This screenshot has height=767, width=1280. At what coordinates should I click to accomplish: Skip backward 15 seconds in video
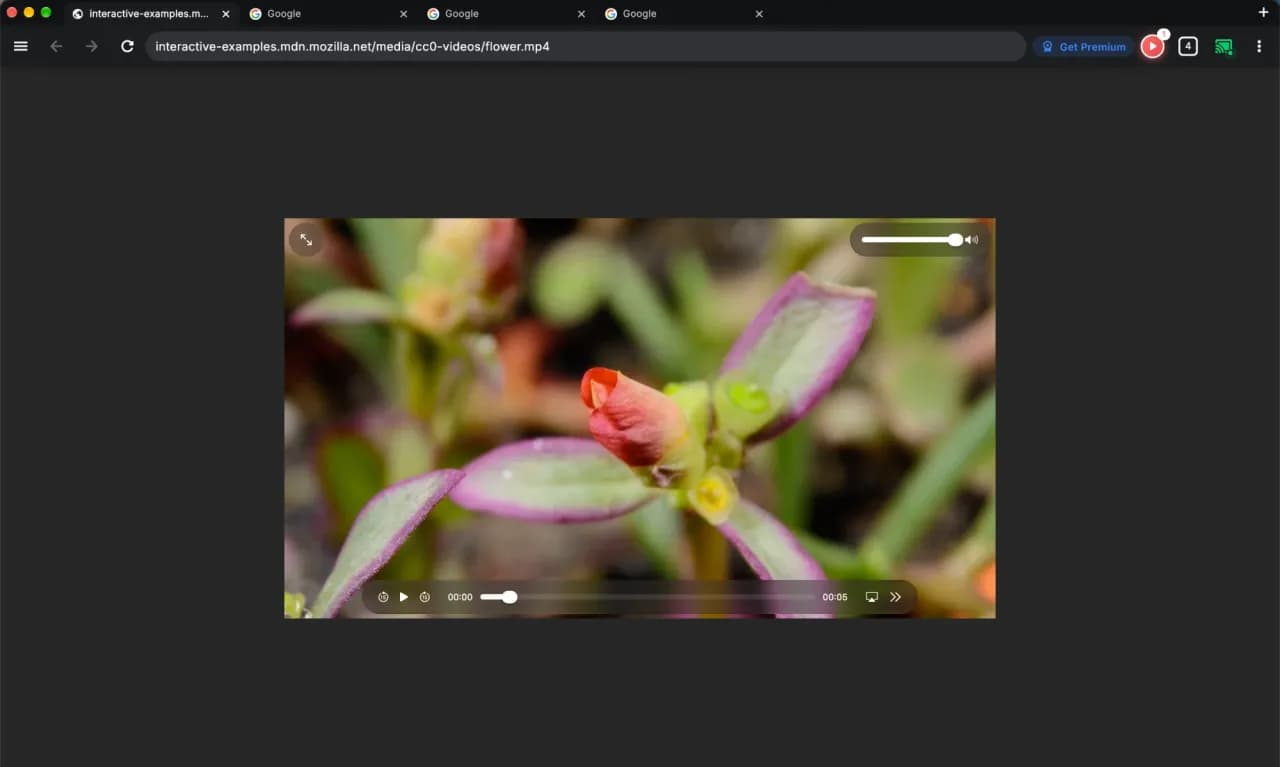[383, 597]
